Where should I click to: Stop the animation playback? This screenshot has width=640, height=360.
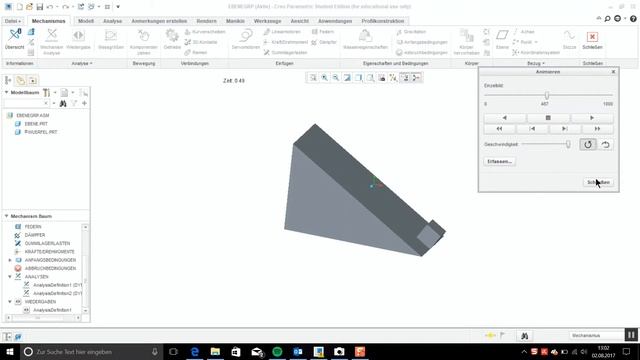[548, 118]
